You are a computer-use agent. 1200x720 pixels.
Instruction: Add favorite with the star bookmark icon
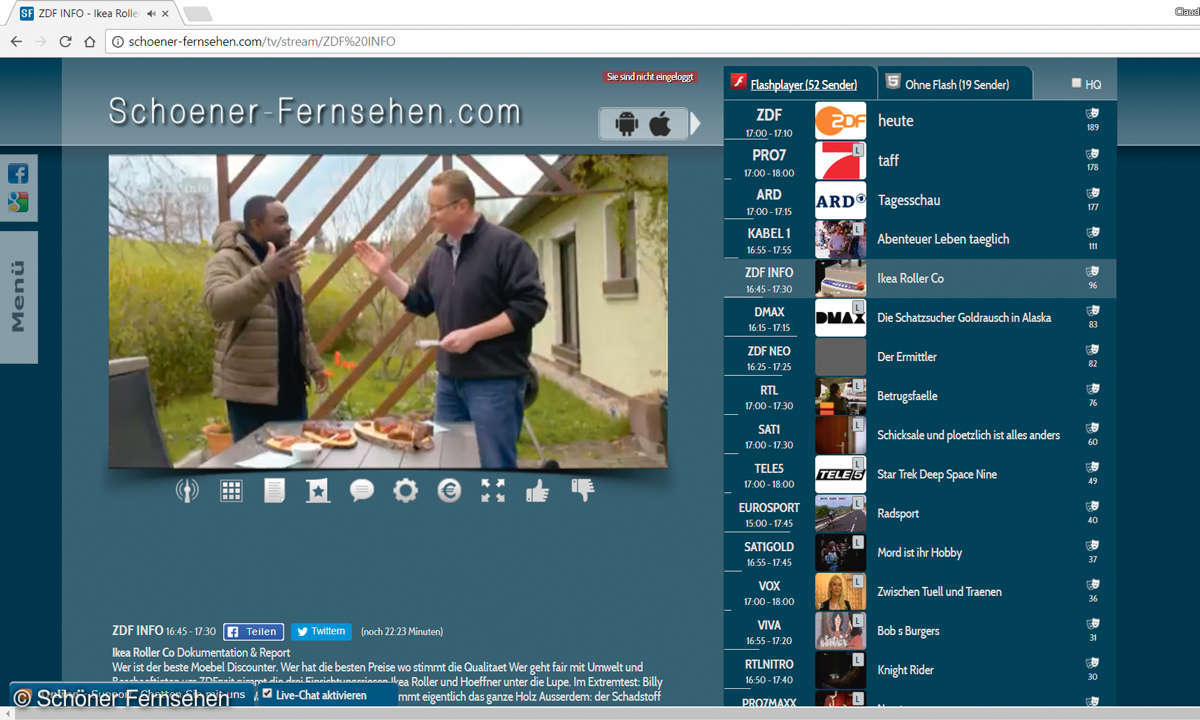tap(318, 490)
